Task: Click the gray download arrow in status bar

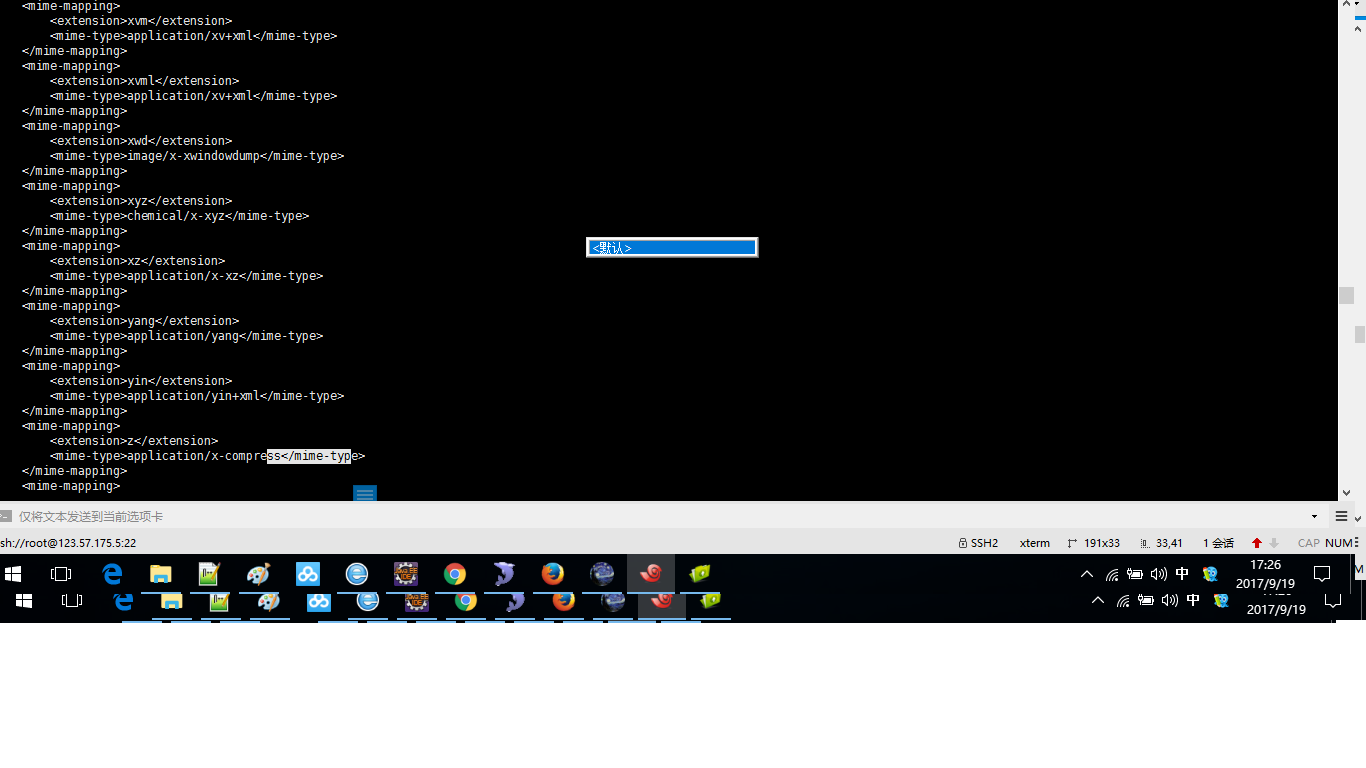Action: tap(1274, 543)
